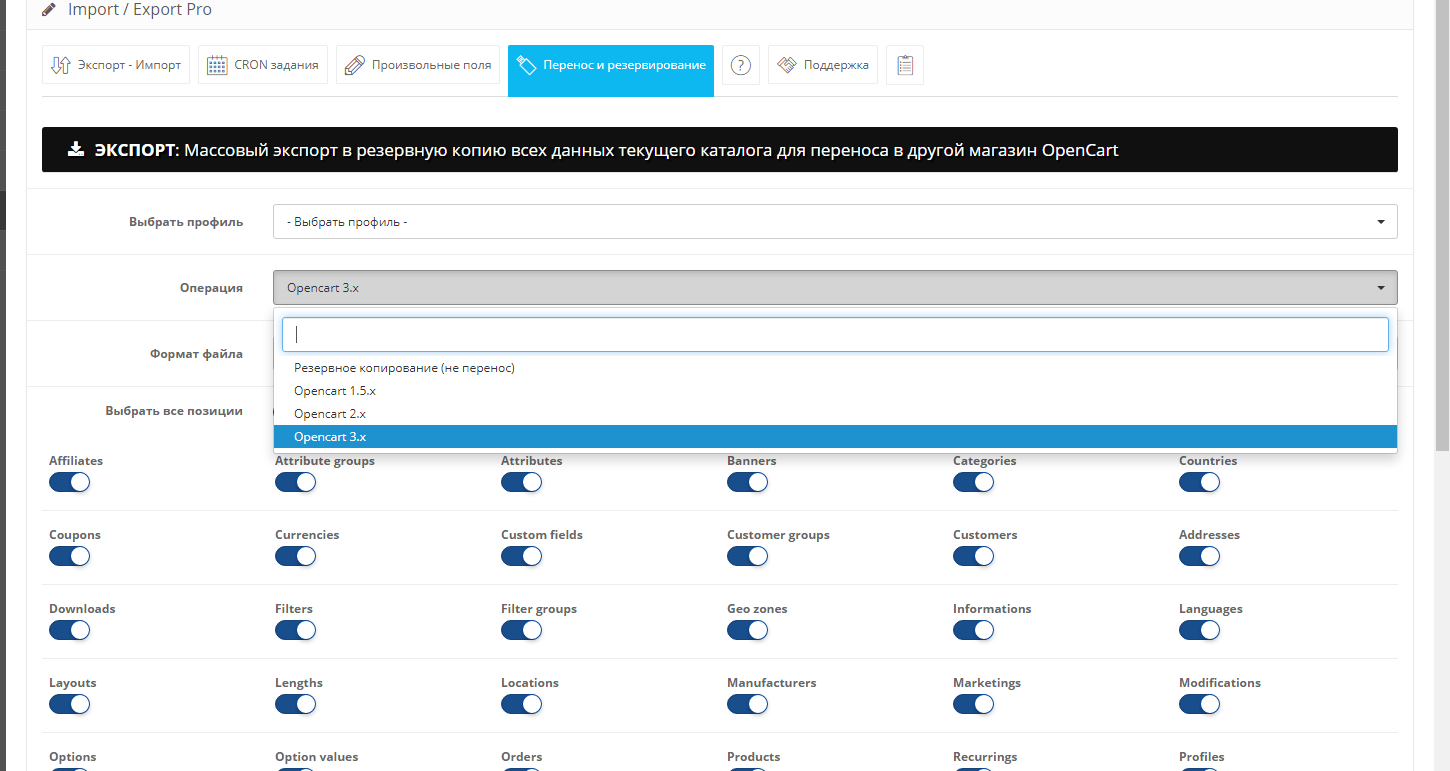Open the clipboard notes tab
The height and width of the screenshot is (771, 1450).
point(905,65)
